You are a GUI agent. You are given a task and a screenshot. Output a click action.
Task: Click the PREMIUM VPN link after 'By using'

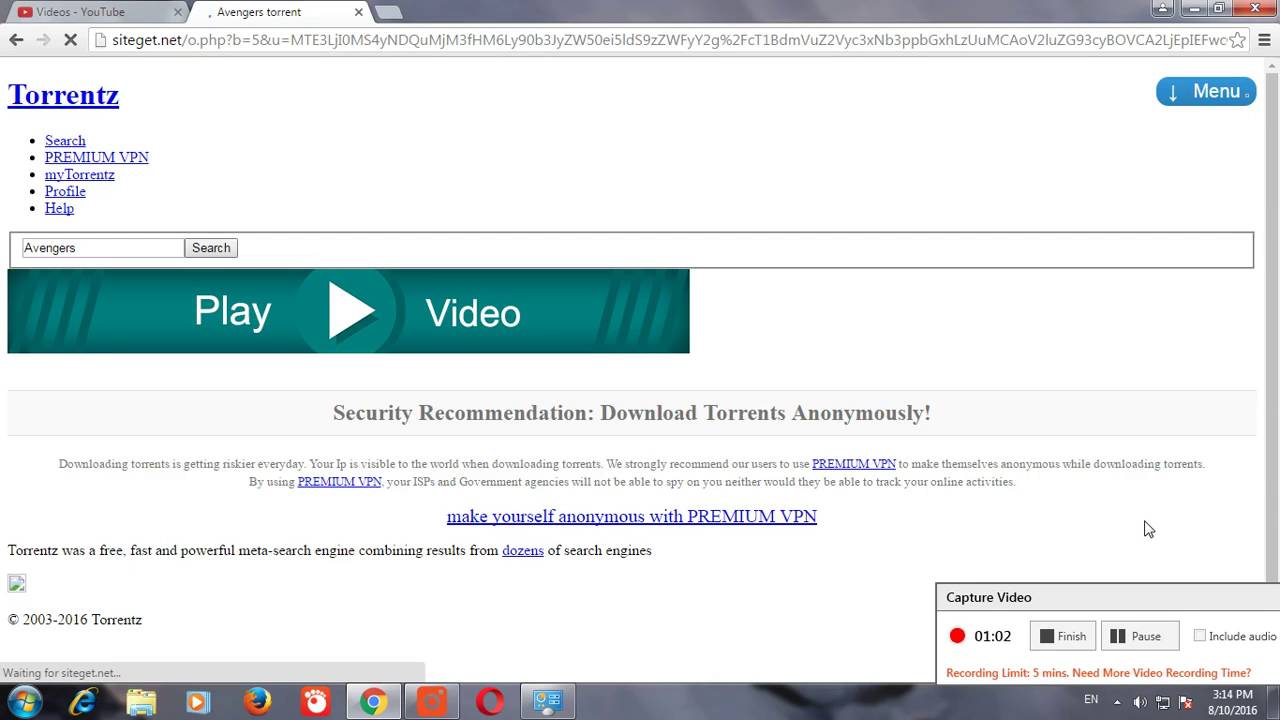339,482
